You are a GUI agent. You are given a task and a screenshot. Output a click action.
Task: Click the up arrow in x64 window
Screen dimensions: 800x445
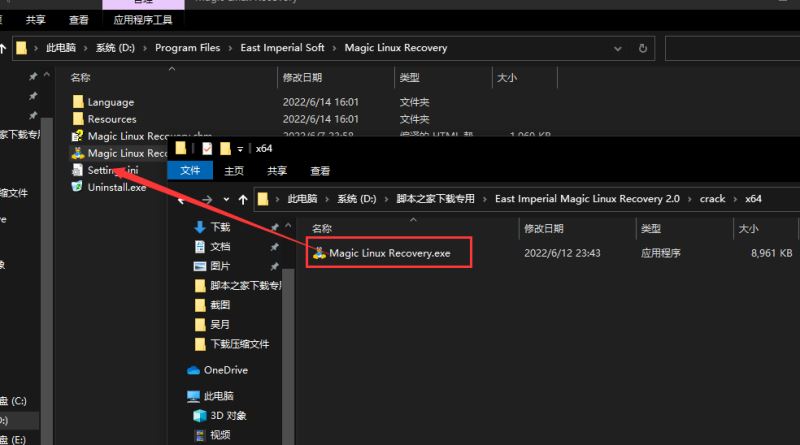(243, 200)
